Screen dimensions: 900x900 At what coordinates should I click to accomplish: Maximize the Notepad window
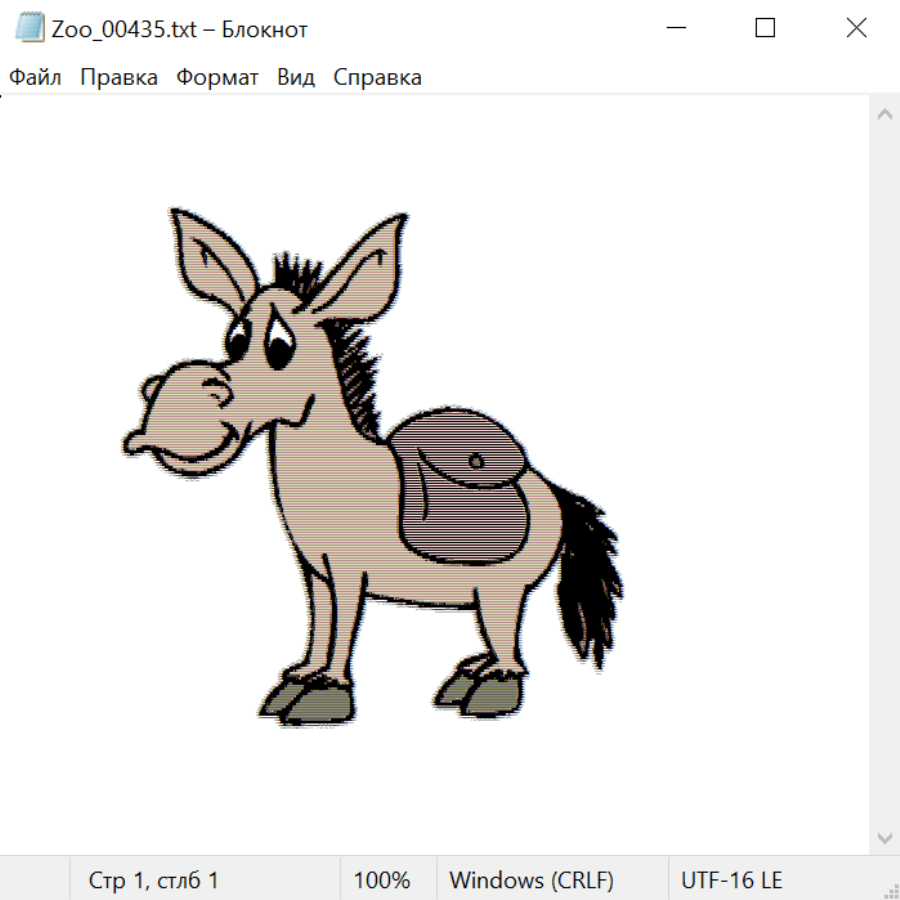[765, 29]
